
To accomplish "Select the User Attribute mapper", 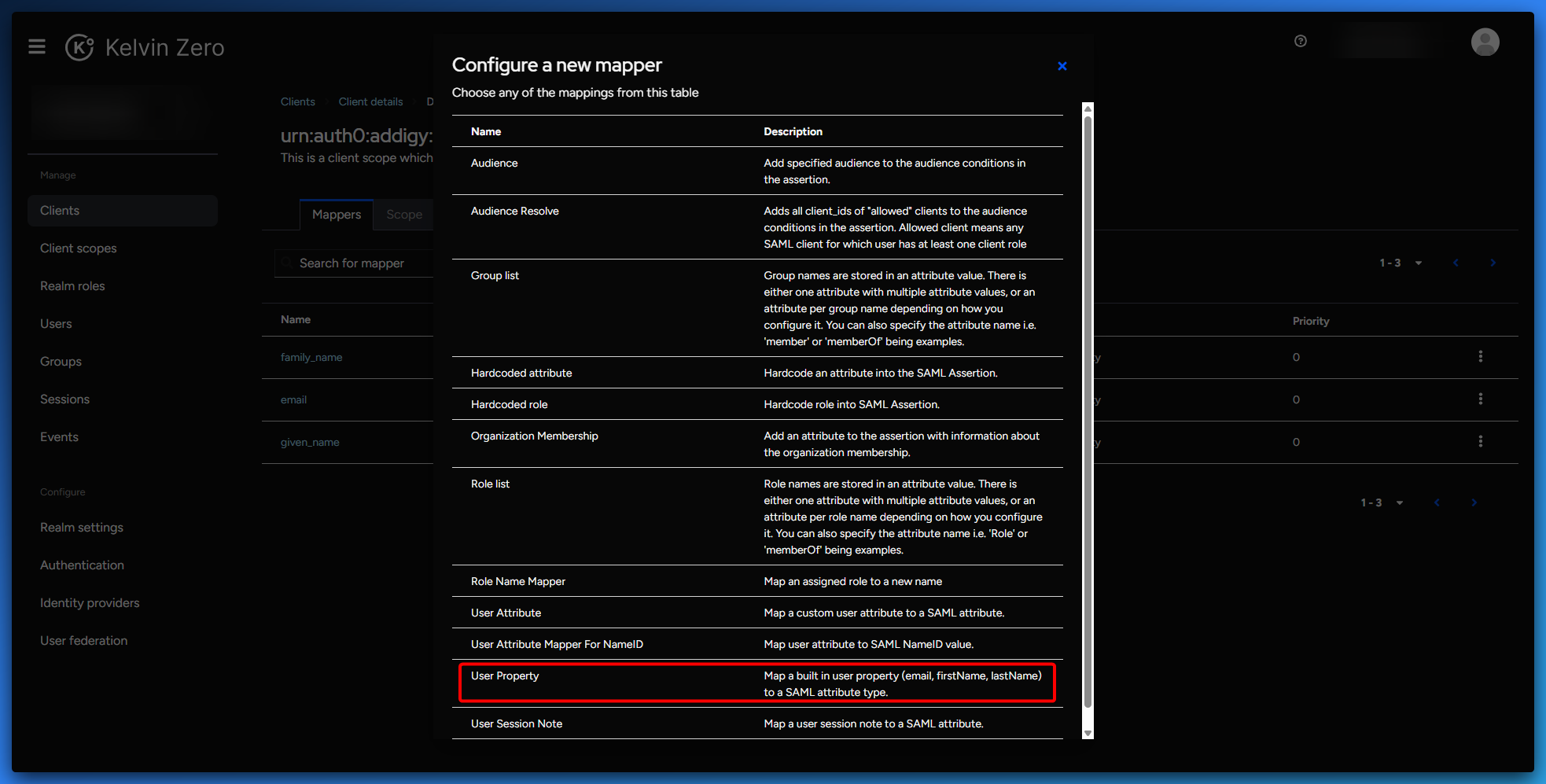I will [757, 613].
